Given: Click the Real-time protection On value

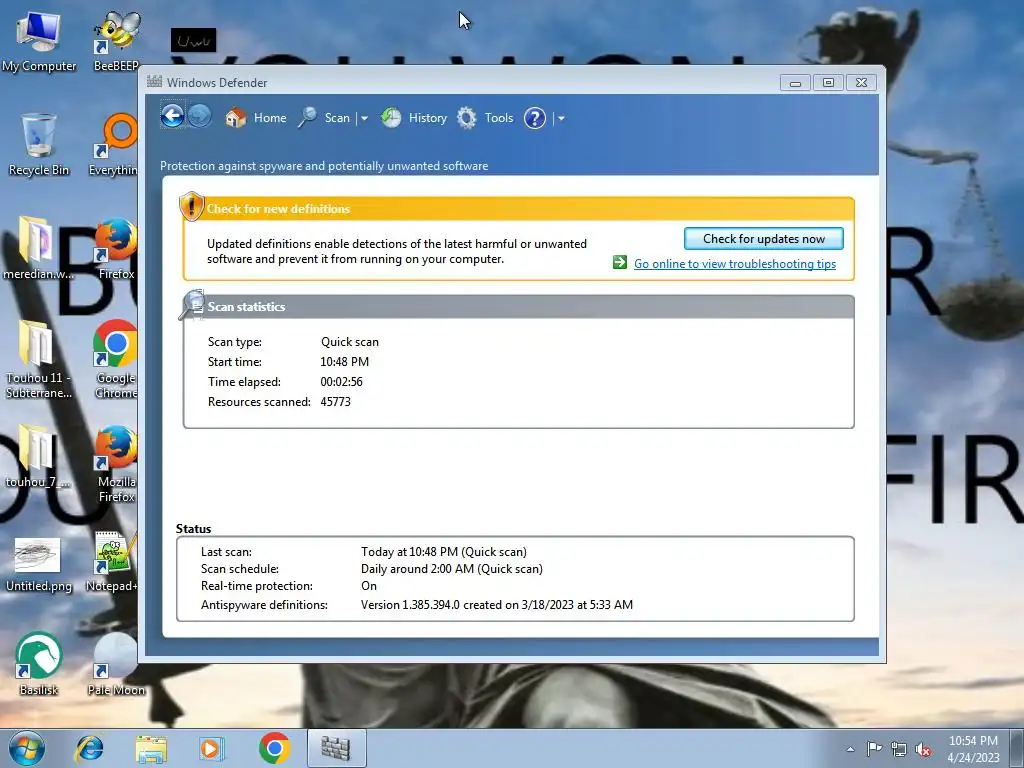Looking at the screenshot, I should pyautogui.click(x=369, y=586).
